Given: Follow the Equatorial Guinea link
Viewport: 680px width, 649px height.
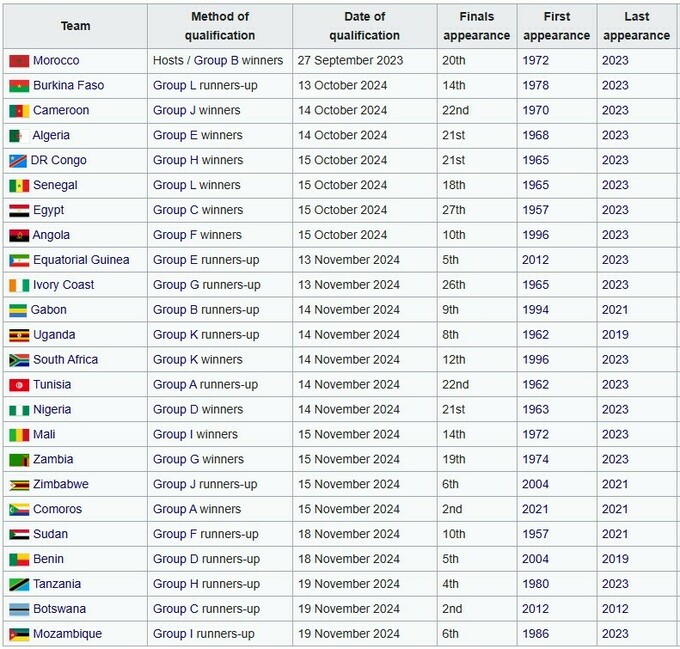Looking at the screenshot, I should tap(81, 260).
